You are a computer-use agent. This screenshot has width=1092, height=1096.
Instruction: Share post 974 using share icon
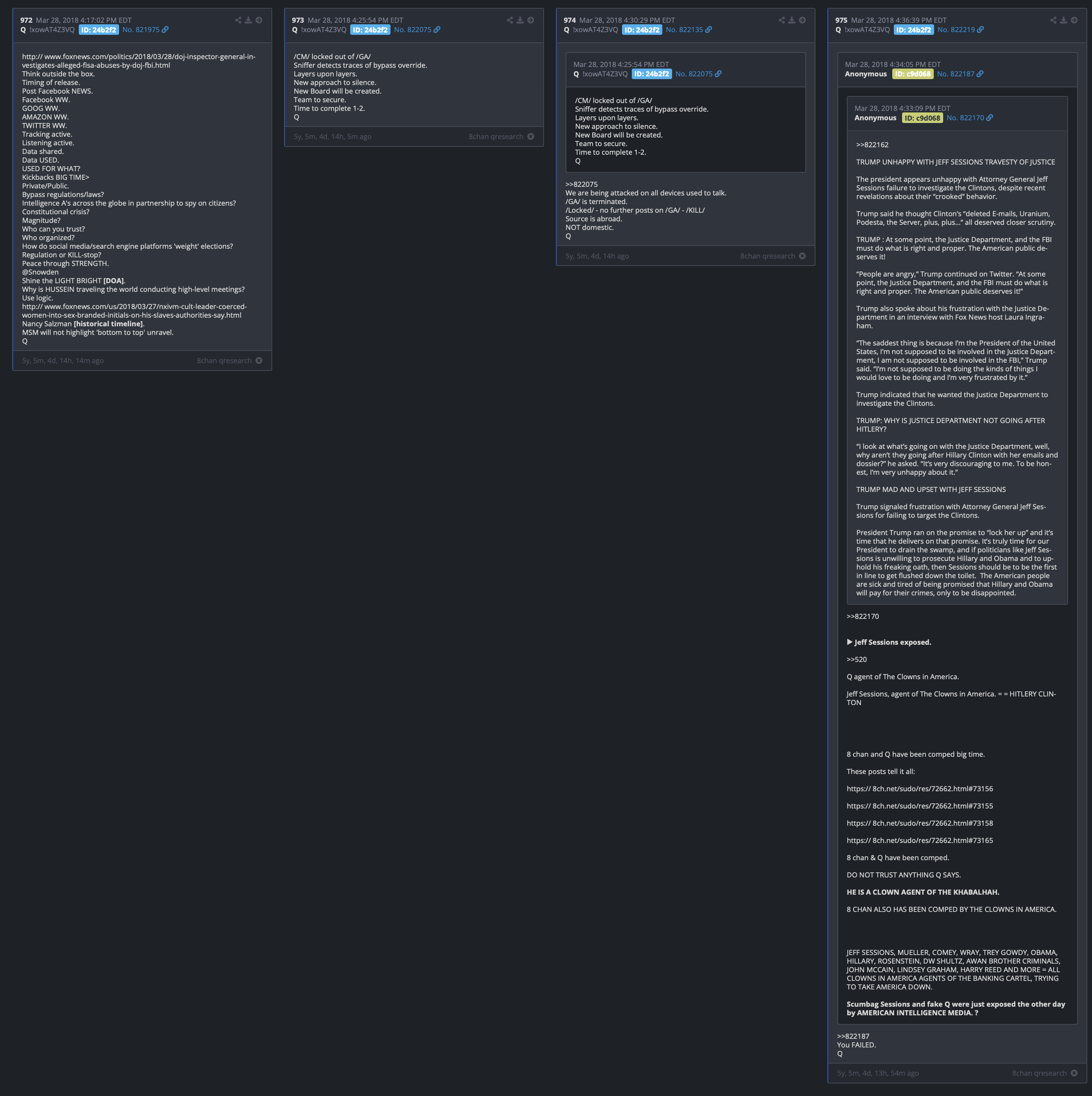(x=782, y=20)
